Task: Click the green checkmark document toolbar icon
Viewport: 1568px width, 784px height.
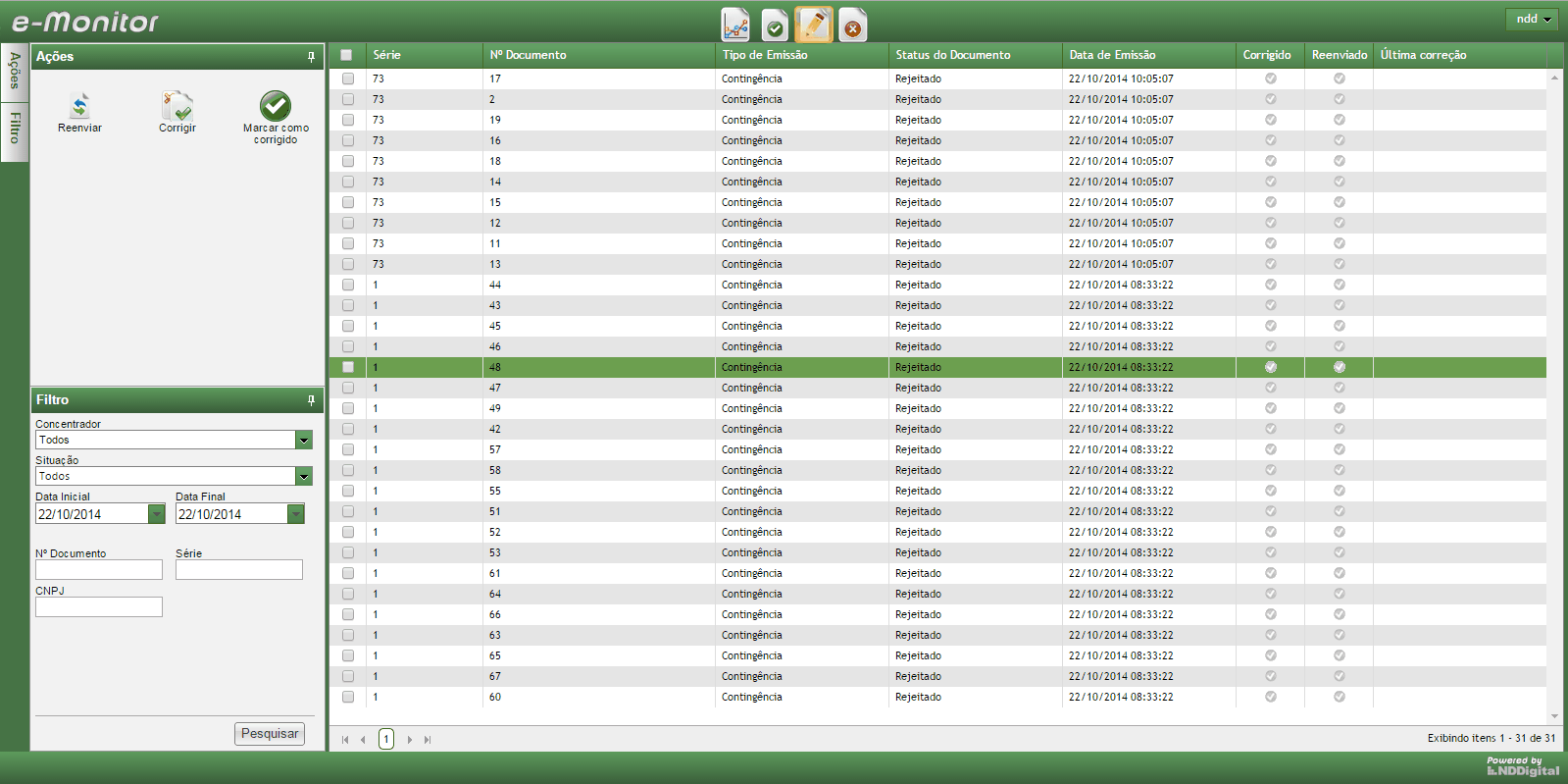Action: [775, 26]
